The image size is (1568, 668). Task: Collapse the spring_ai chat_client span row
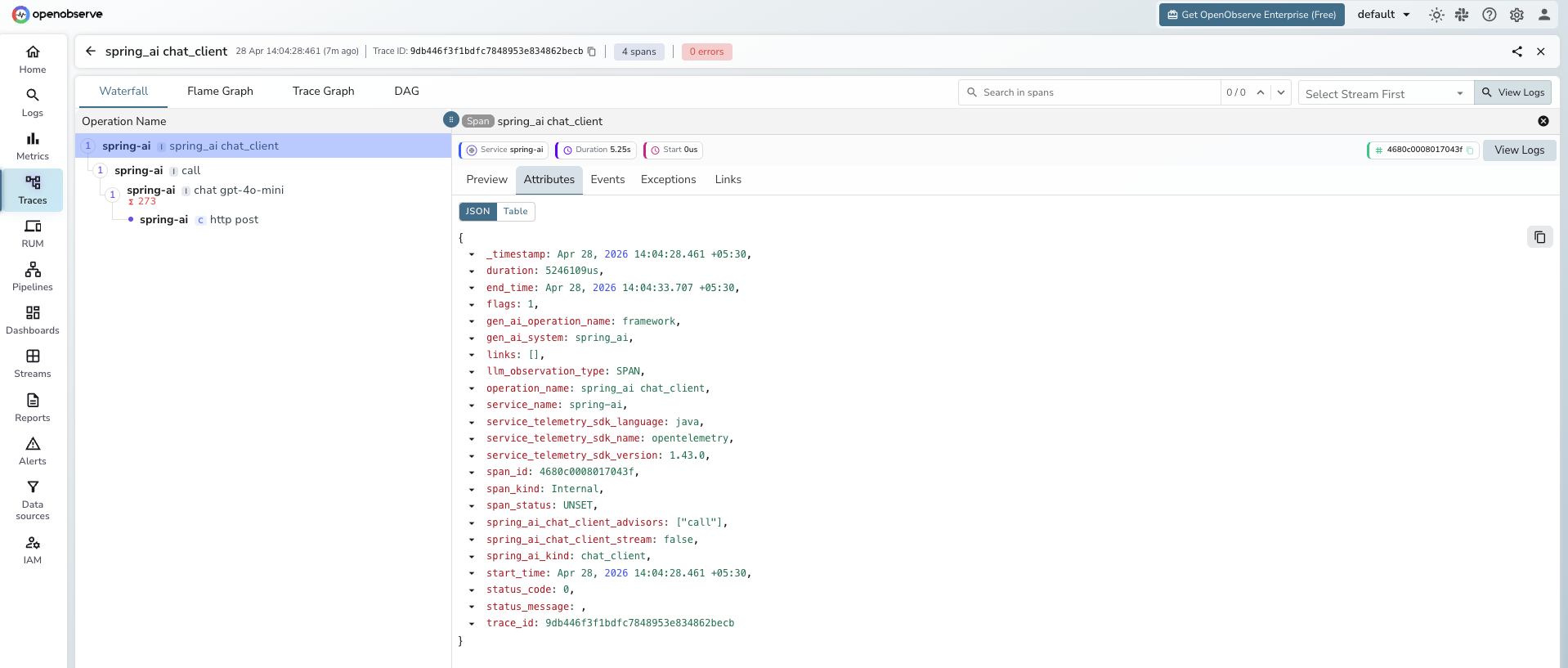coord(88,146)
